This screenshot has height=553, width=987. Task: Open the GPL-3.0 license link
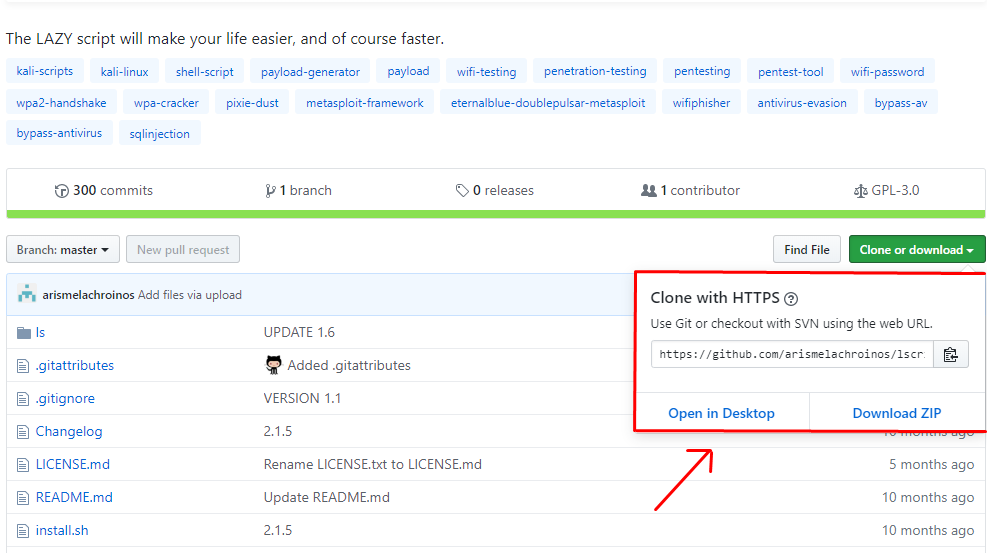[x=886, y=191]
